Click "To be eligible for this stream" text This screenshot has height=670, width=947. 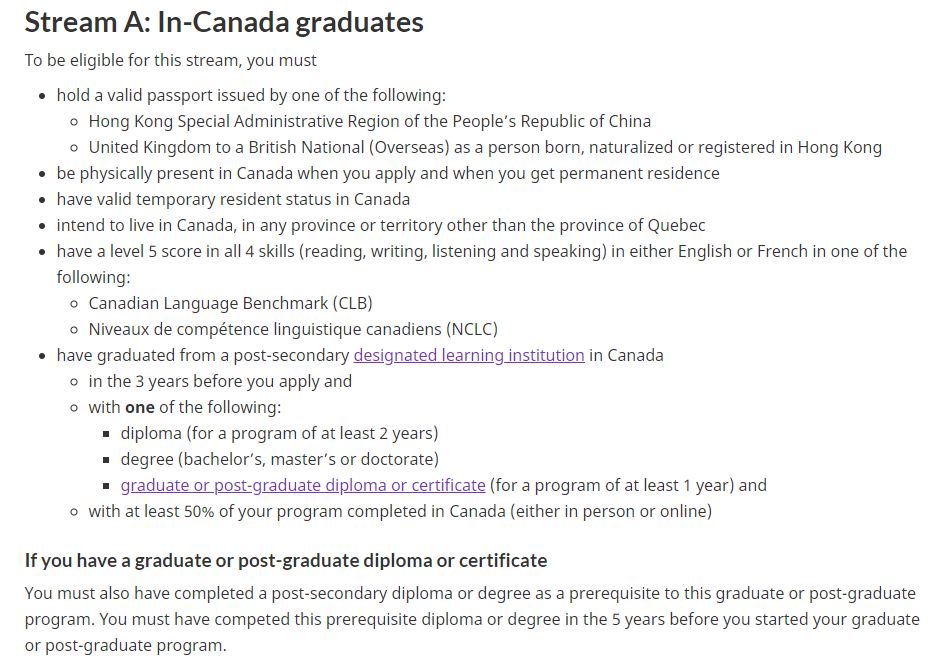(170, 60)
